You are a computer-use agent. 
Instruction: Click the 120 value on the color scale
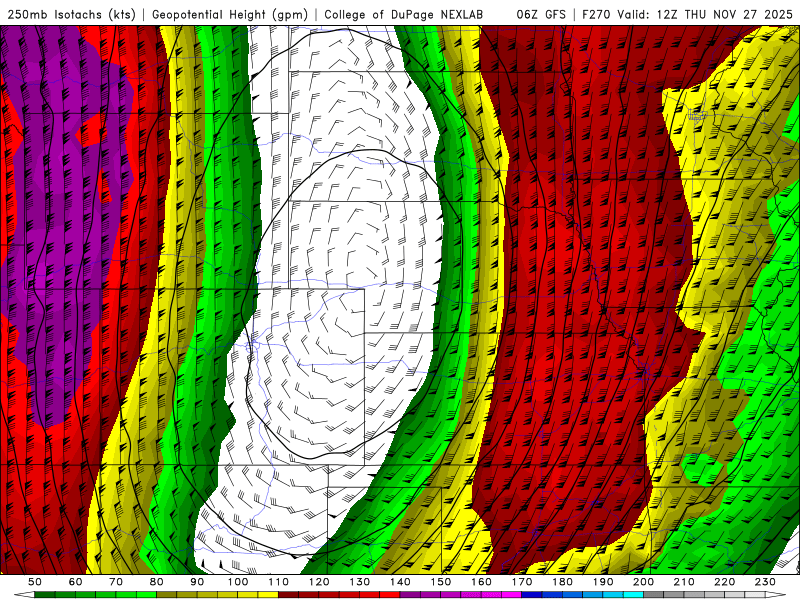[319, 582]
